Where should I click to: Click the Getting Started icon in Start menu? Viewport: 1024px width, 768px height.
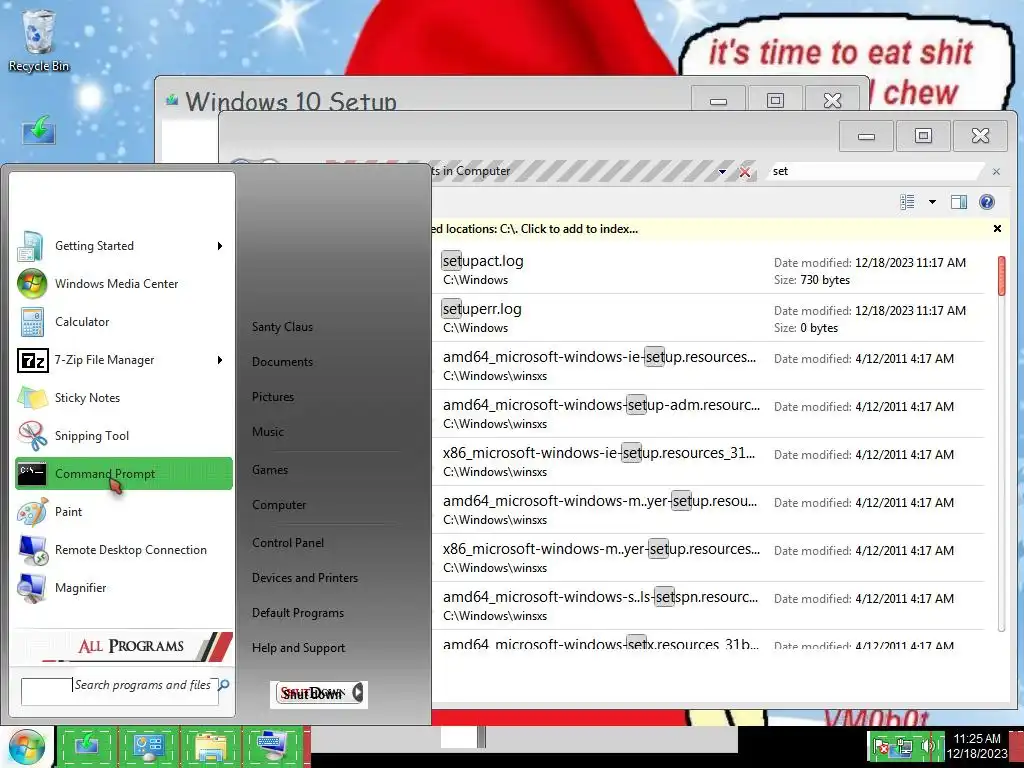(31, 246)
